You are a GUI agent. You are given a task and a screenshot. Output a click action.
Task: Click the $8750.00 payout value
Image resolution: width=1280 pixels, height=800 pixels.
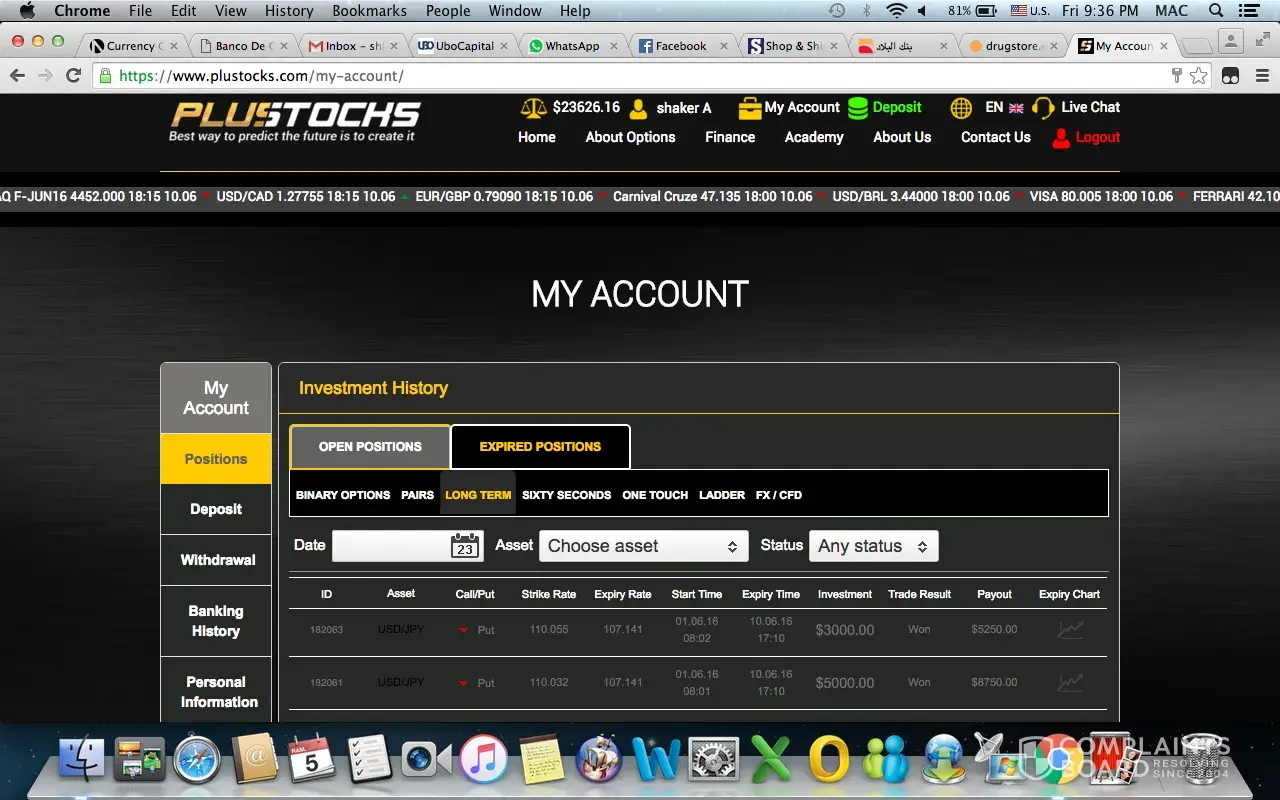coord(994,682)
